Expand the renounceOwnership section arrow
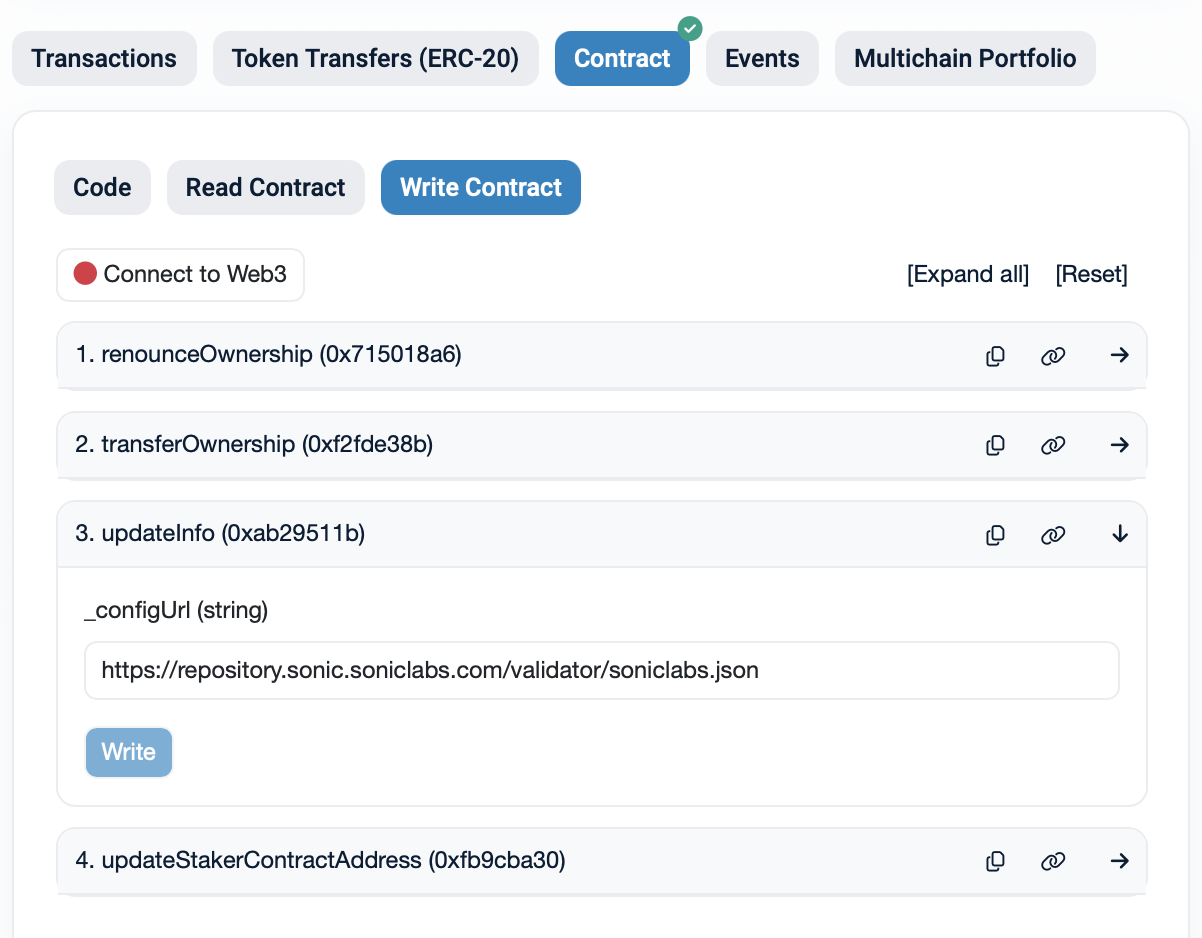The width and height of the screenshot is (1202, 938). [1120, 355]
